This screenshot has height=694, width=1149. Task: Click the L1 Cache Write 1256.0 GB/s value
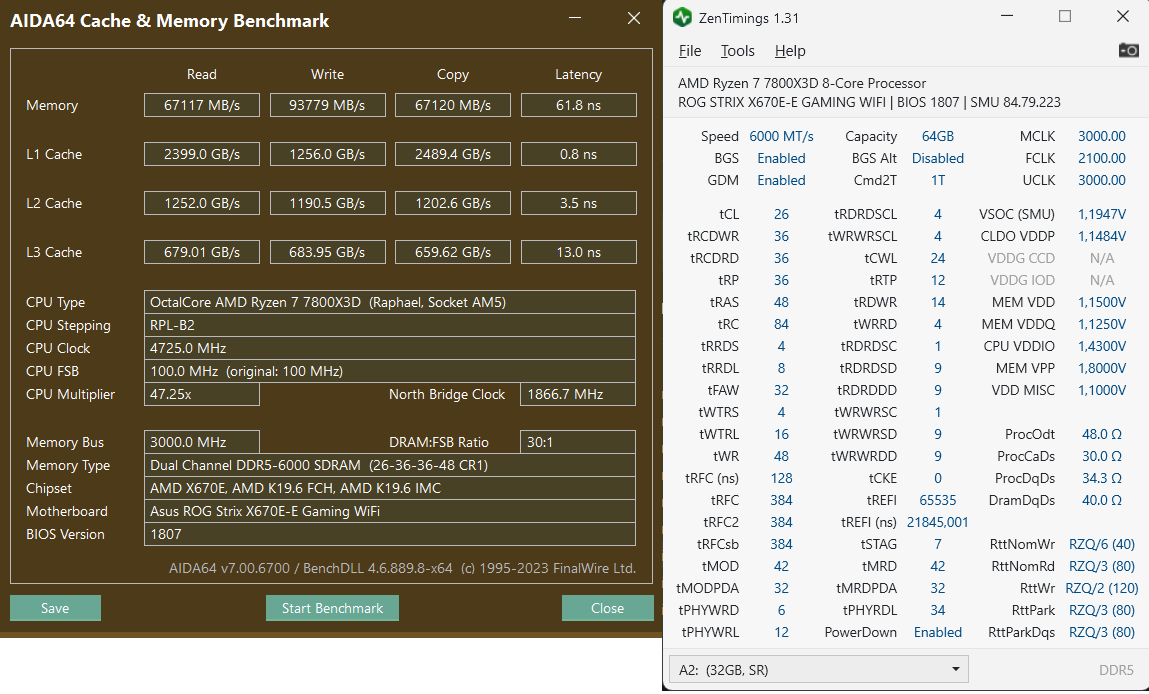[328, 154]
